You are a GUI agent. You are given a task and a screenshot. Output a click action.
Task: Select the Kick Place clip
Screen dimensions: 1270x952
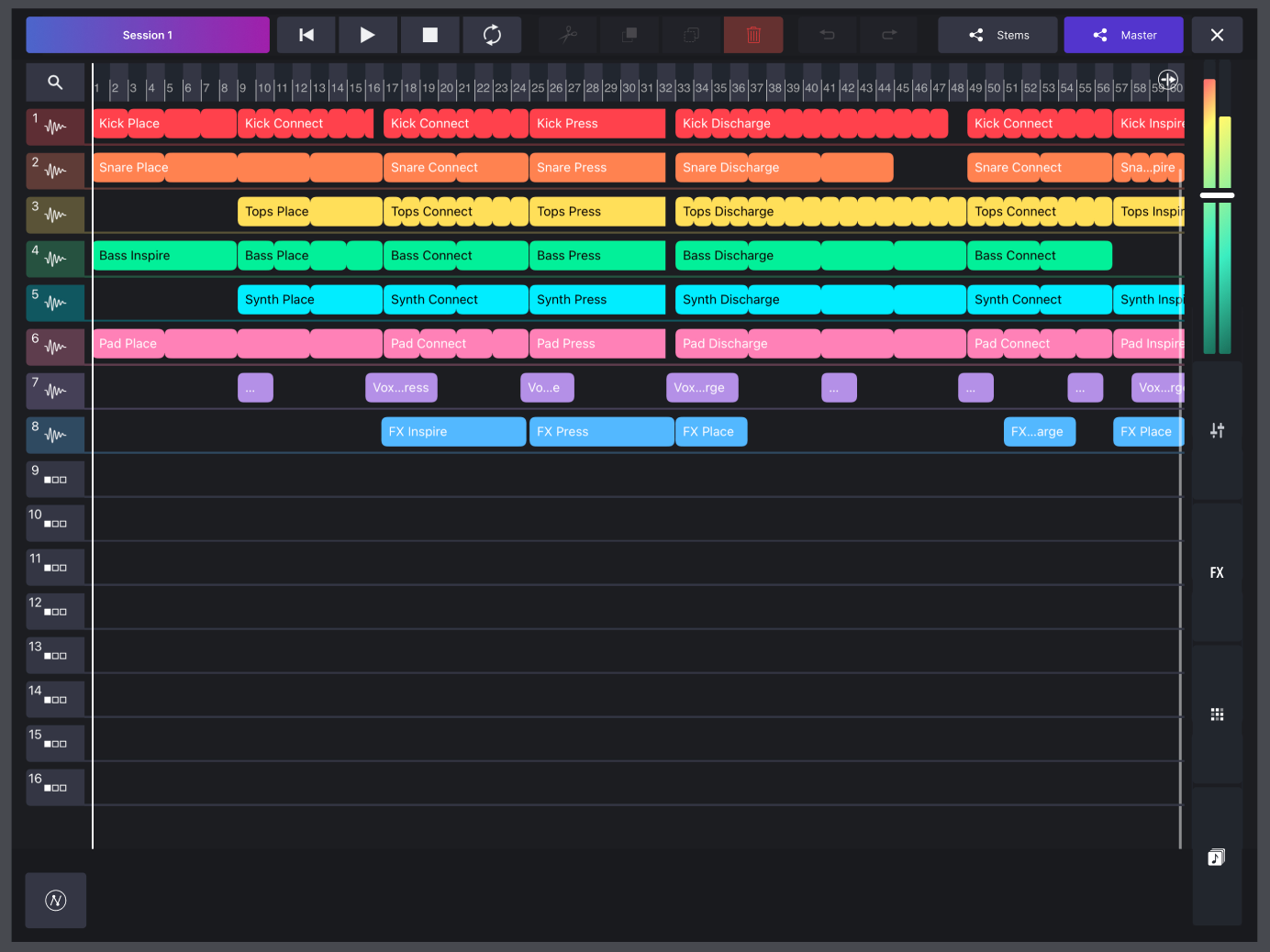point(164,124)
